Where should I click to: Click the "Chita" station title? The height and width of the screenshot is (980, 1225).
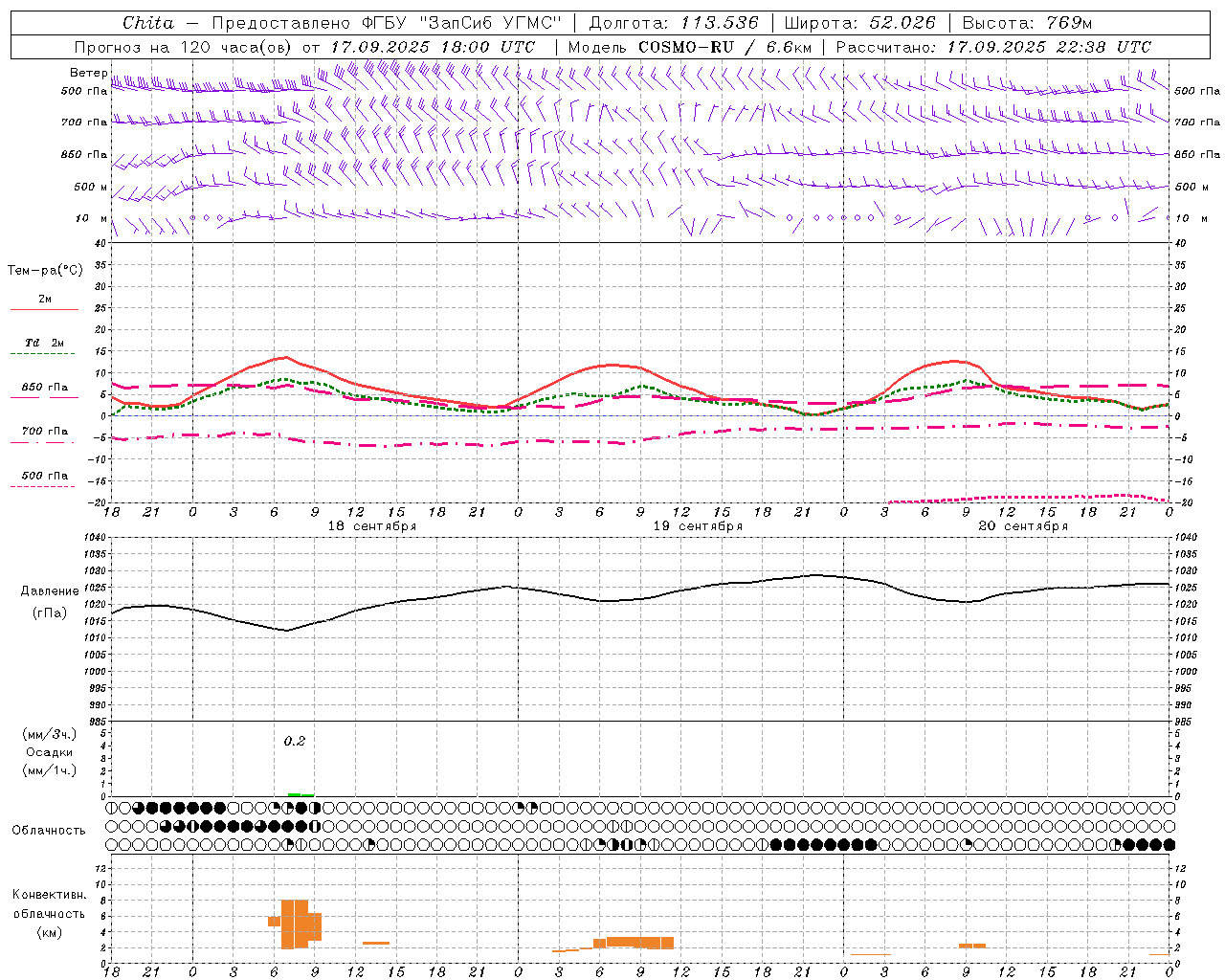pos(148,23)
